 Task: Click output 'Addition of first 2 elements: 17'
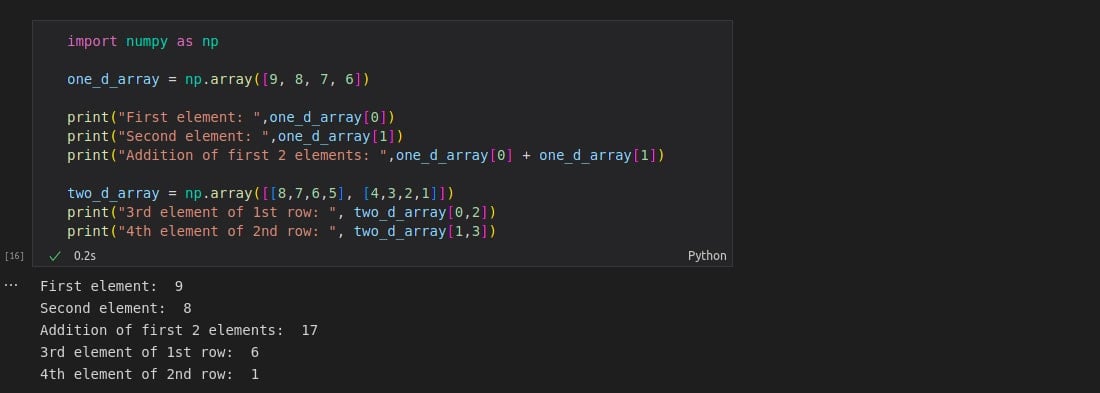[x=179, y=330]
